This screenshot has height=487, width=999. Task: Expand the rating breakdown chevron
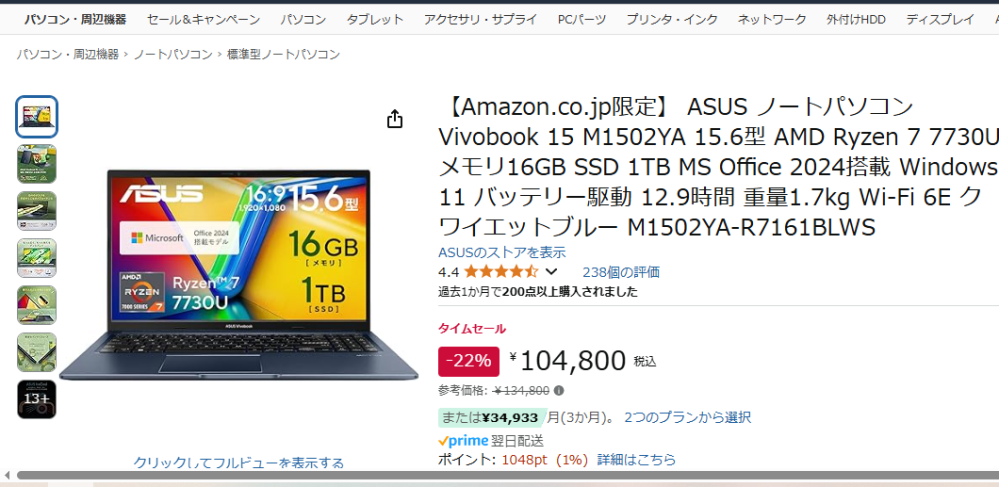552,272
